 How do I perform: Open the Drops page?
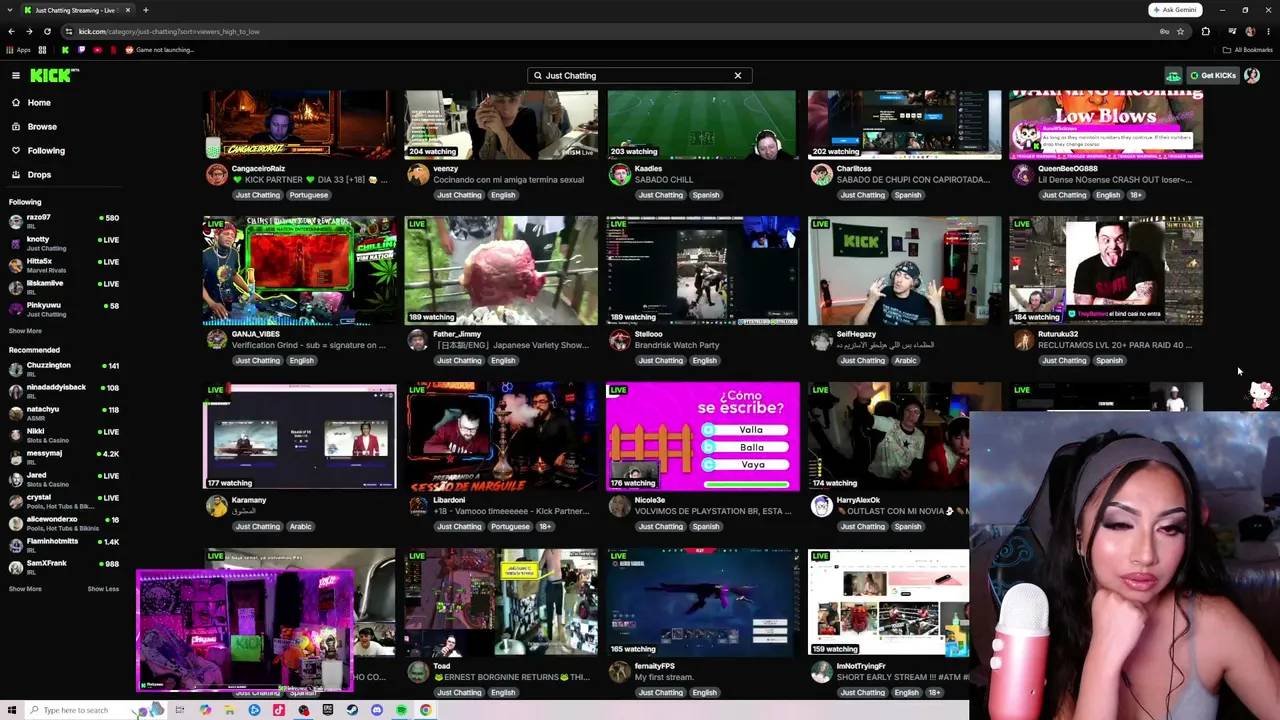click(x=39, y=175)
